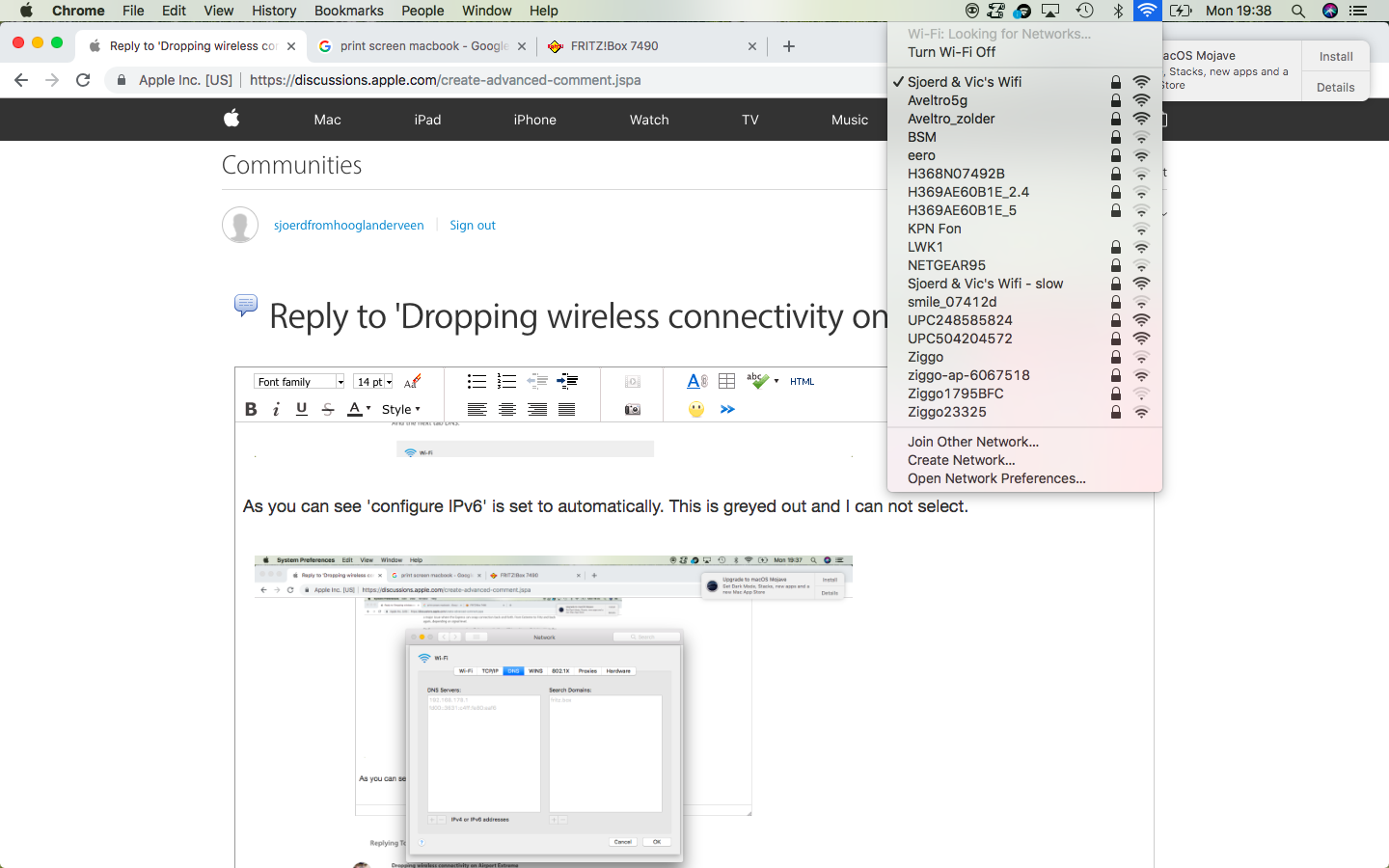This screenshot has width=1389, height=868.
Task: Select the Sjoerd & Vic's Wifi network
Action: 964,82
